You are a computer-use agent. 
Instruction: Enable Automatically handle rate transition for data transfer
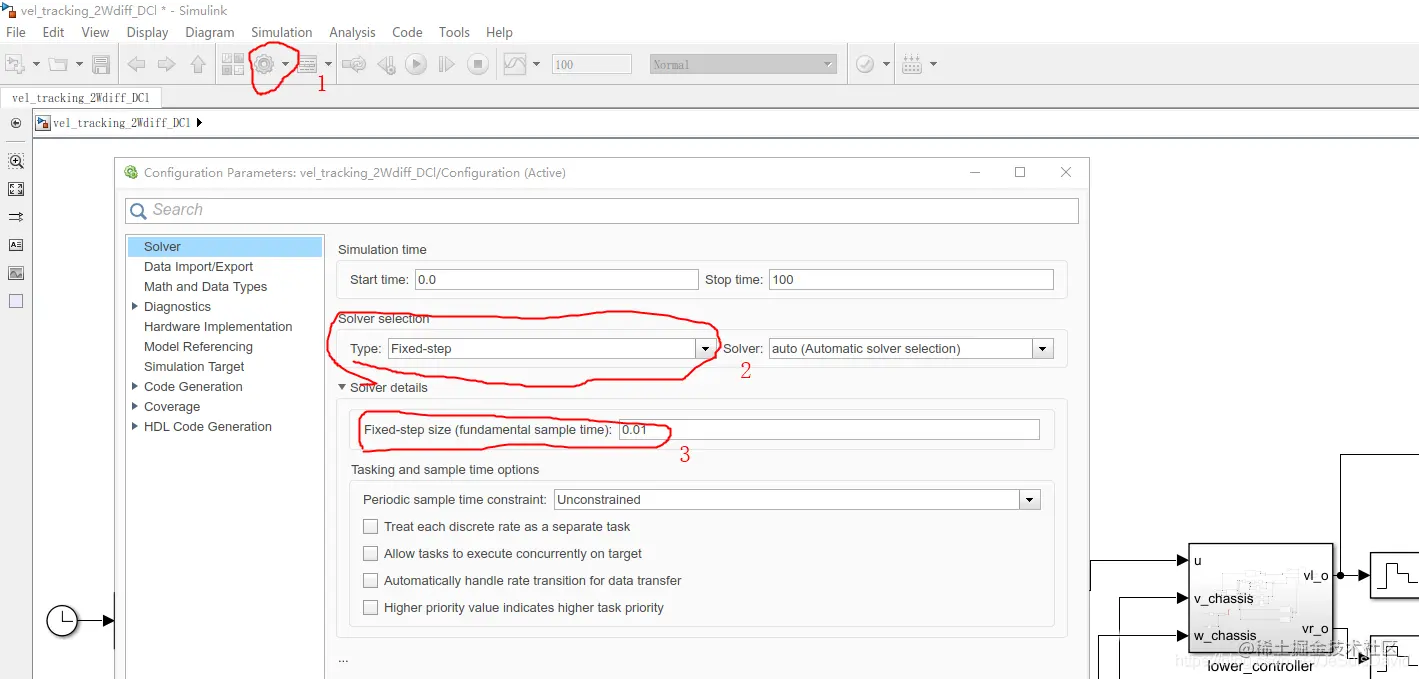[371, 580]
